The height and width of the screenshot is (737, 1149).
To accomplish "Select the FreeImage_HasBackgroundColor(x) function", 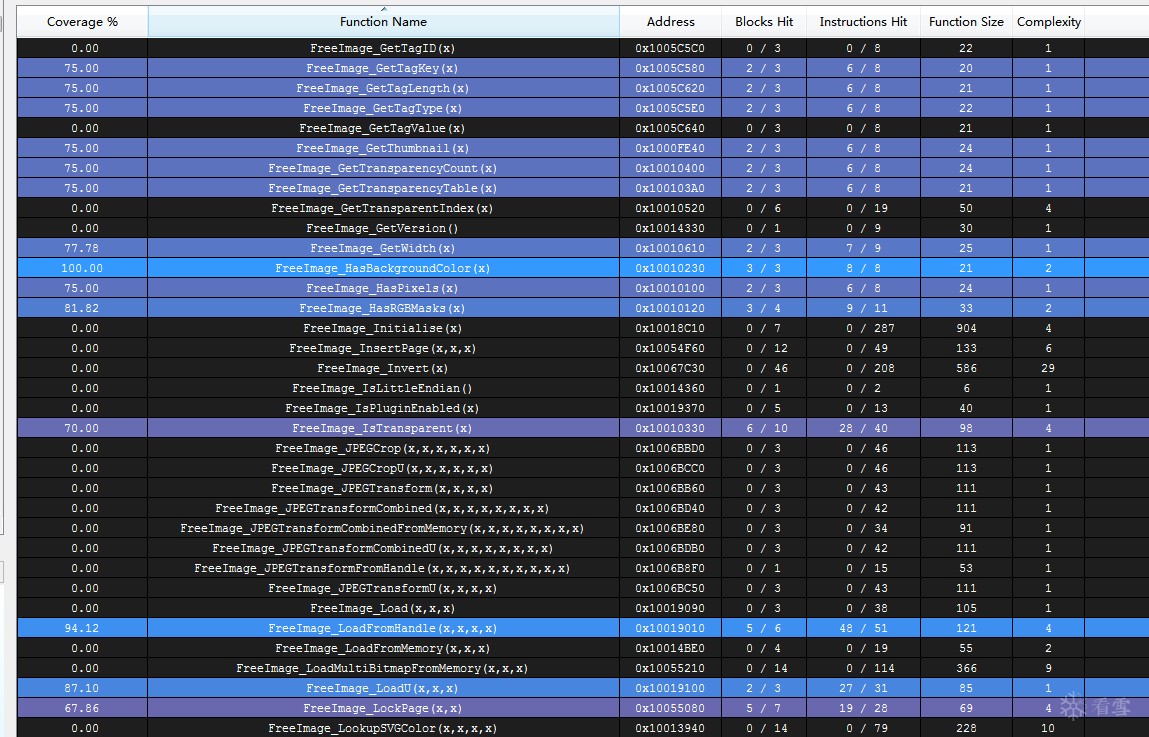I will [x=383, y=268].
